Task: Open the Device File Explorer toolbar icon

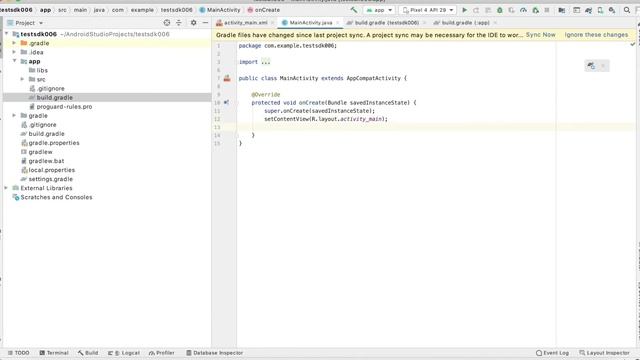Action: 576,10
